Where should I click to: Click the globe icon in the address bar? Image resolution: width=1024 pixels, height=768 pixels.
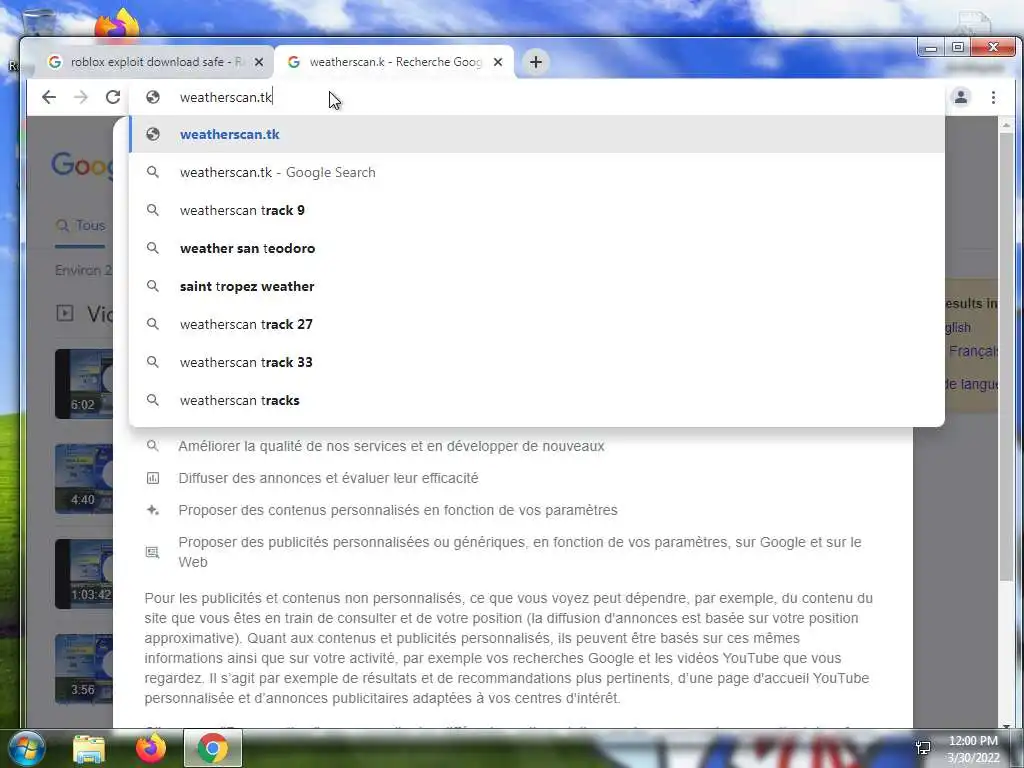pyautogui.click(x=153, y=97)
